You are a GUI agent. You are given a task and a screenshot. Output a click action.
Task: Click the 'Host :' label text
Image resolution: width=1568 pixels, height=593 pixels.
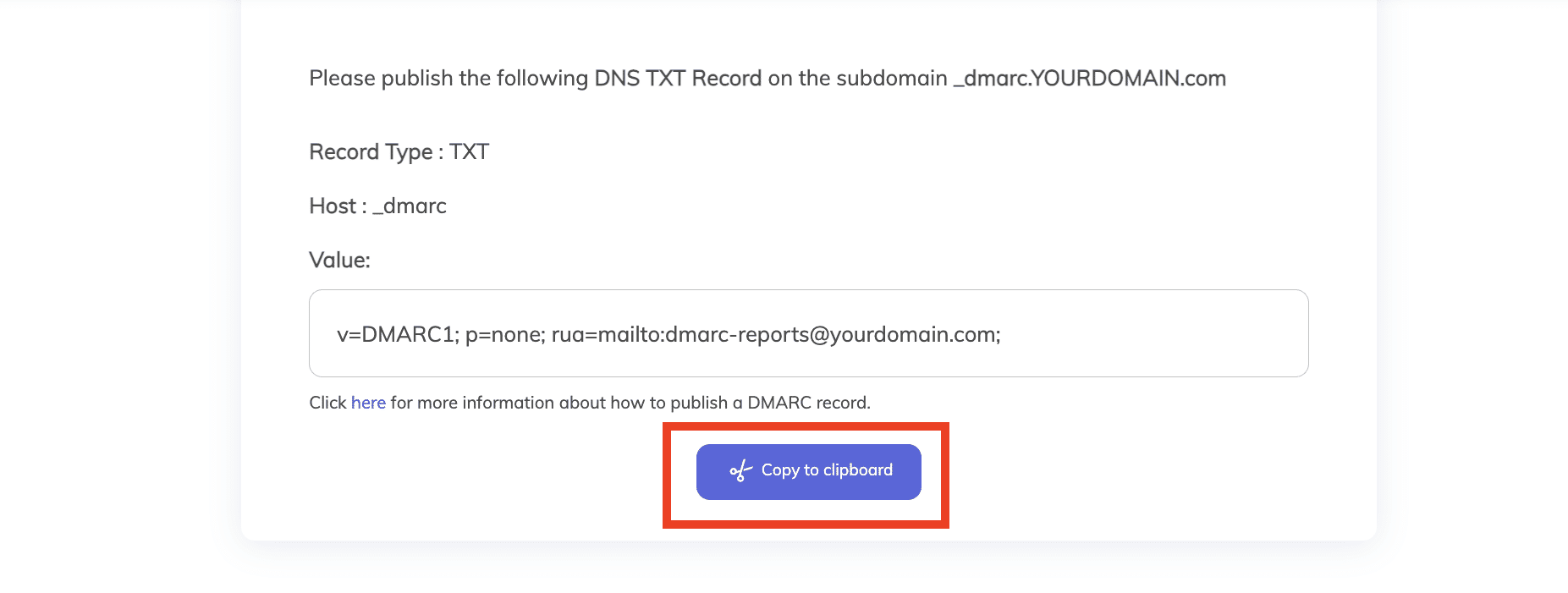(338, 206)
